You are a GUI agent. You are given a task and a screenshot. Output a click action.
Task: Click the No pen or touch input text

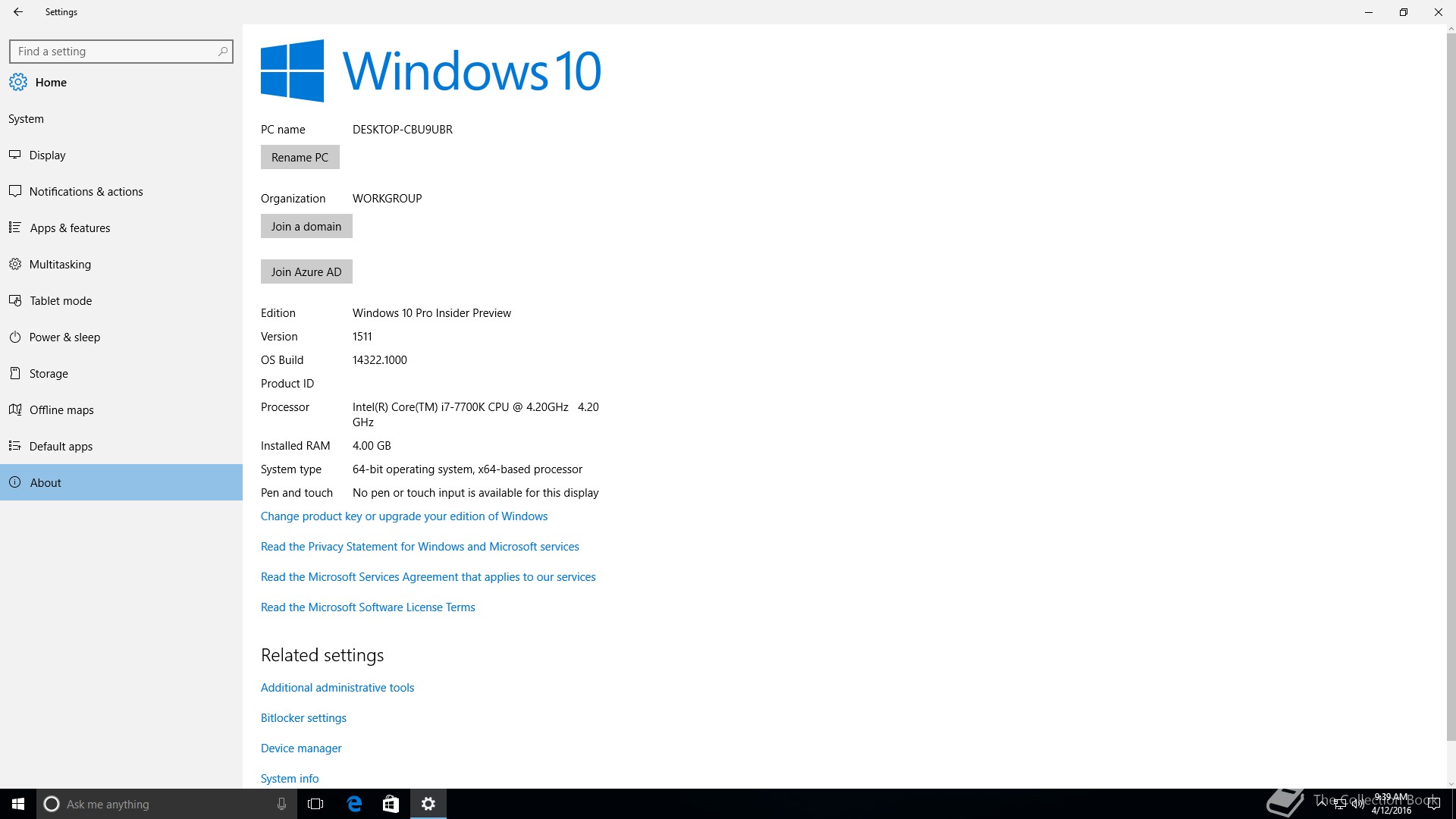tap(475, 493)
